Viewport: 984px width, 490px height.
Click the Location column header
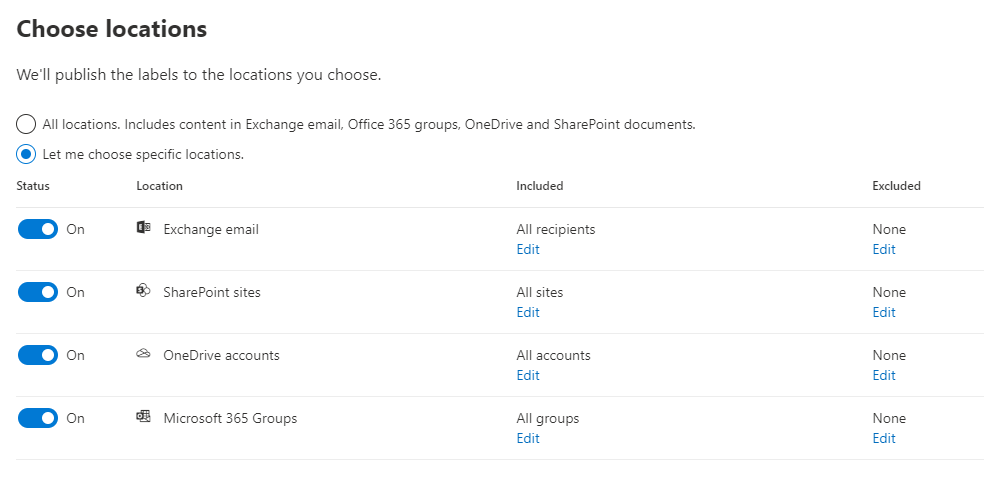point(159,186)
